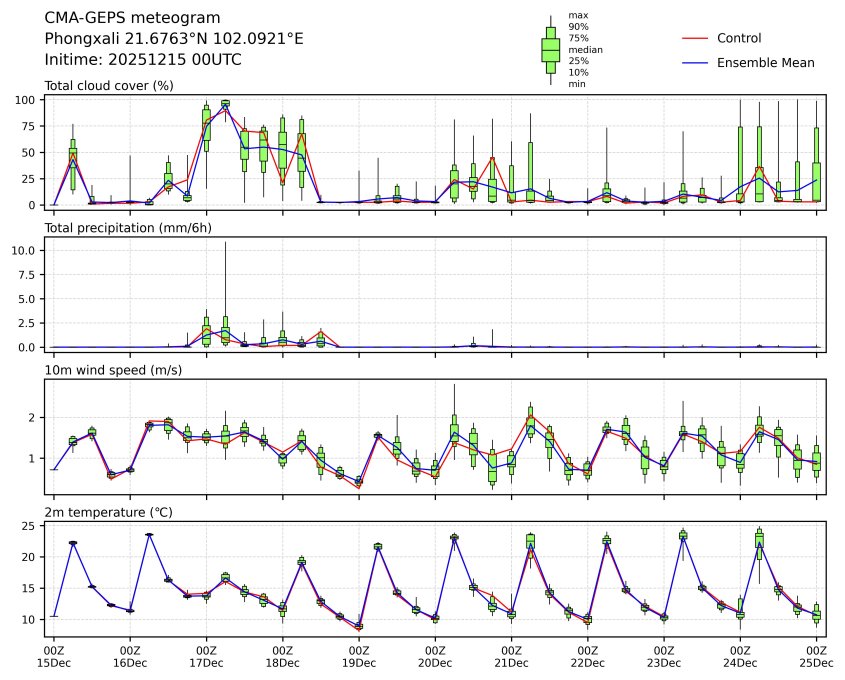Select the 00Z 20Dec time axis label

435,656
